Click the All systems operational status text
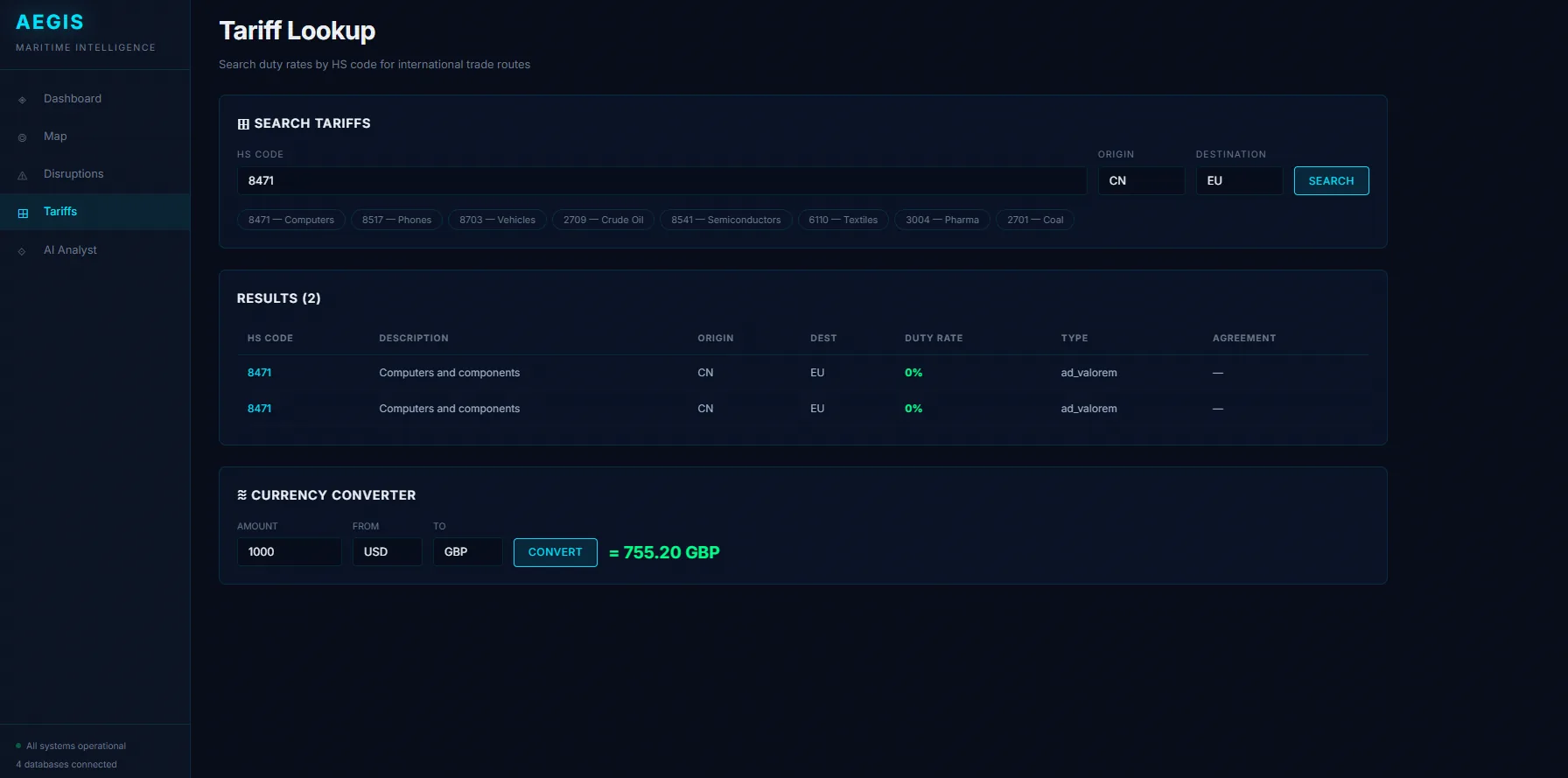The height and width of the screenshot is (778, 1568). pyautogui.click(x=76, y=746)
